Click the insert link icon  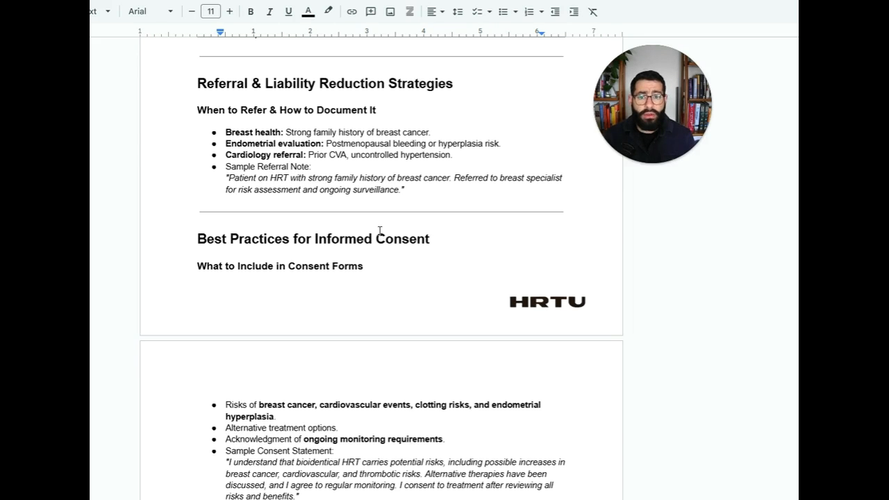point(352,12)
